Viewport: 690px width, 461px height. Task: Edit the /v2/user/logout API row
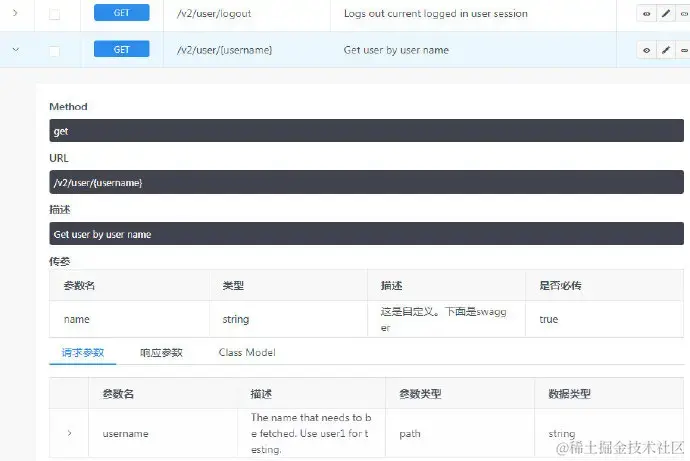(x=666, y=14)
